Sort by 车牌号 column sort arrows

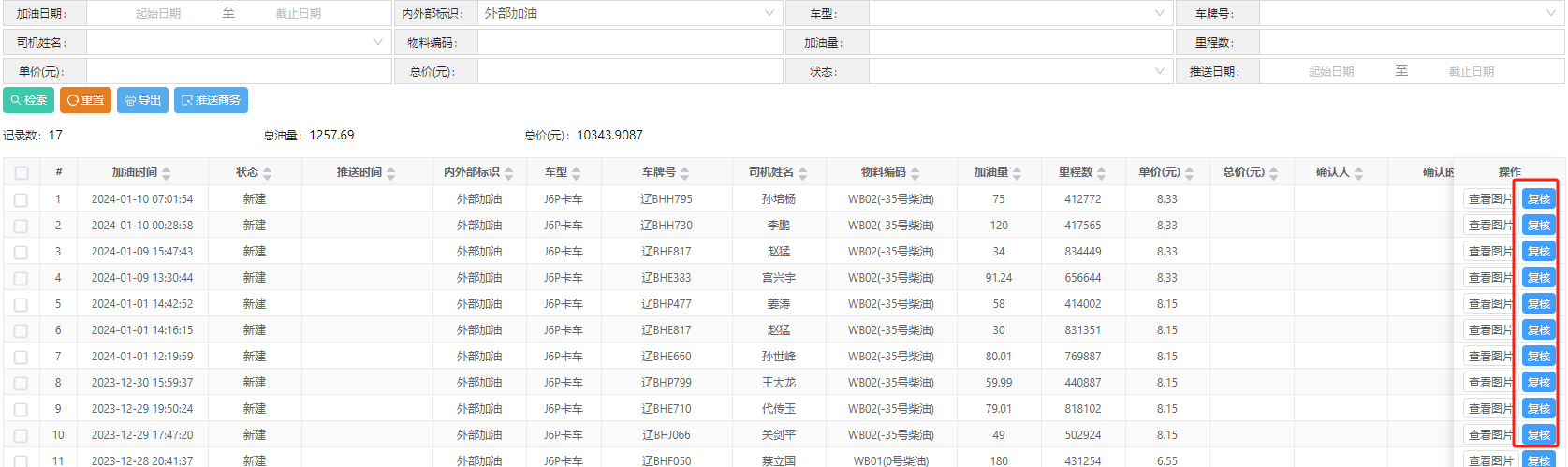[685, 173]
